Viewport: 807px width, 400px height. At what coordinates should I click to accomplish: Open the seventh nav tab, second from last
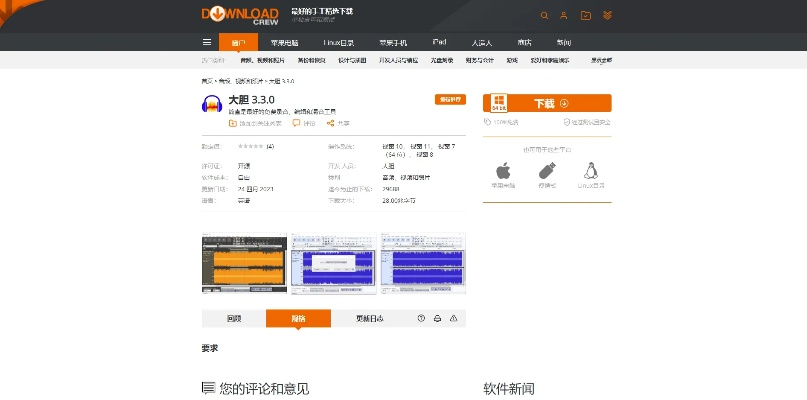[524, 43]
